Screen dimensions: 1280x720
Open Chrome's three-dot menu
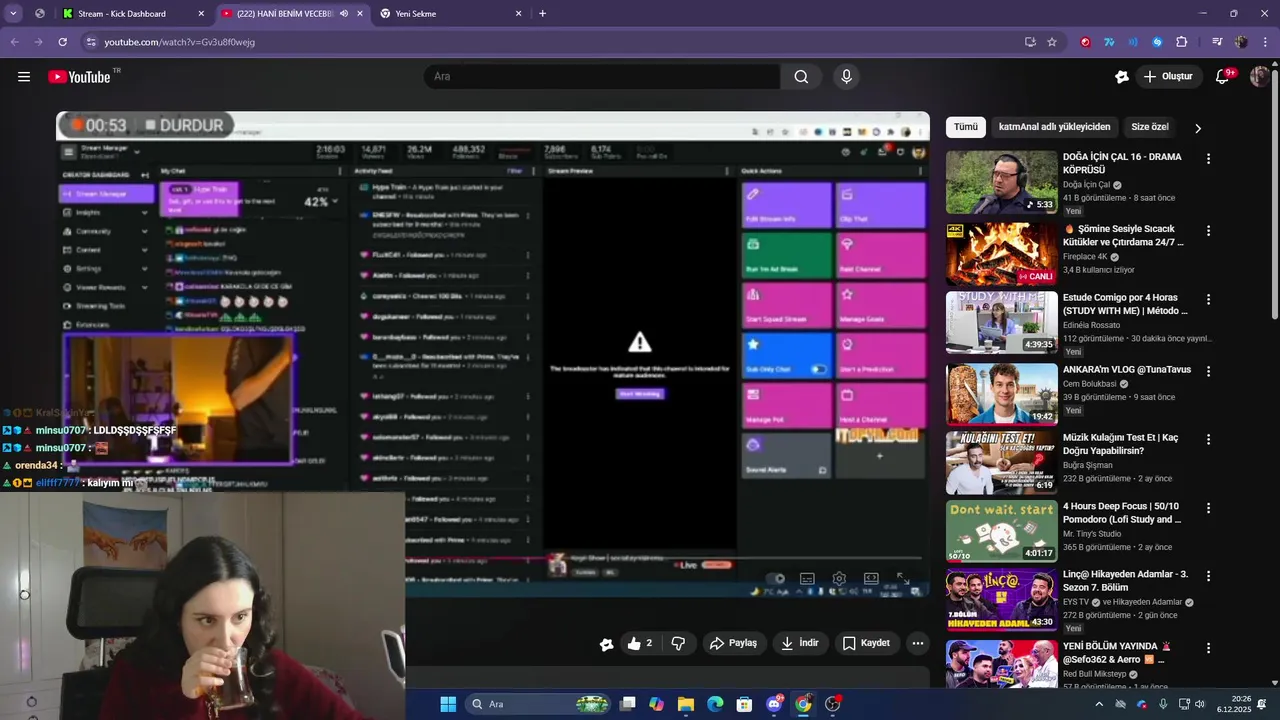(1265, 42)
